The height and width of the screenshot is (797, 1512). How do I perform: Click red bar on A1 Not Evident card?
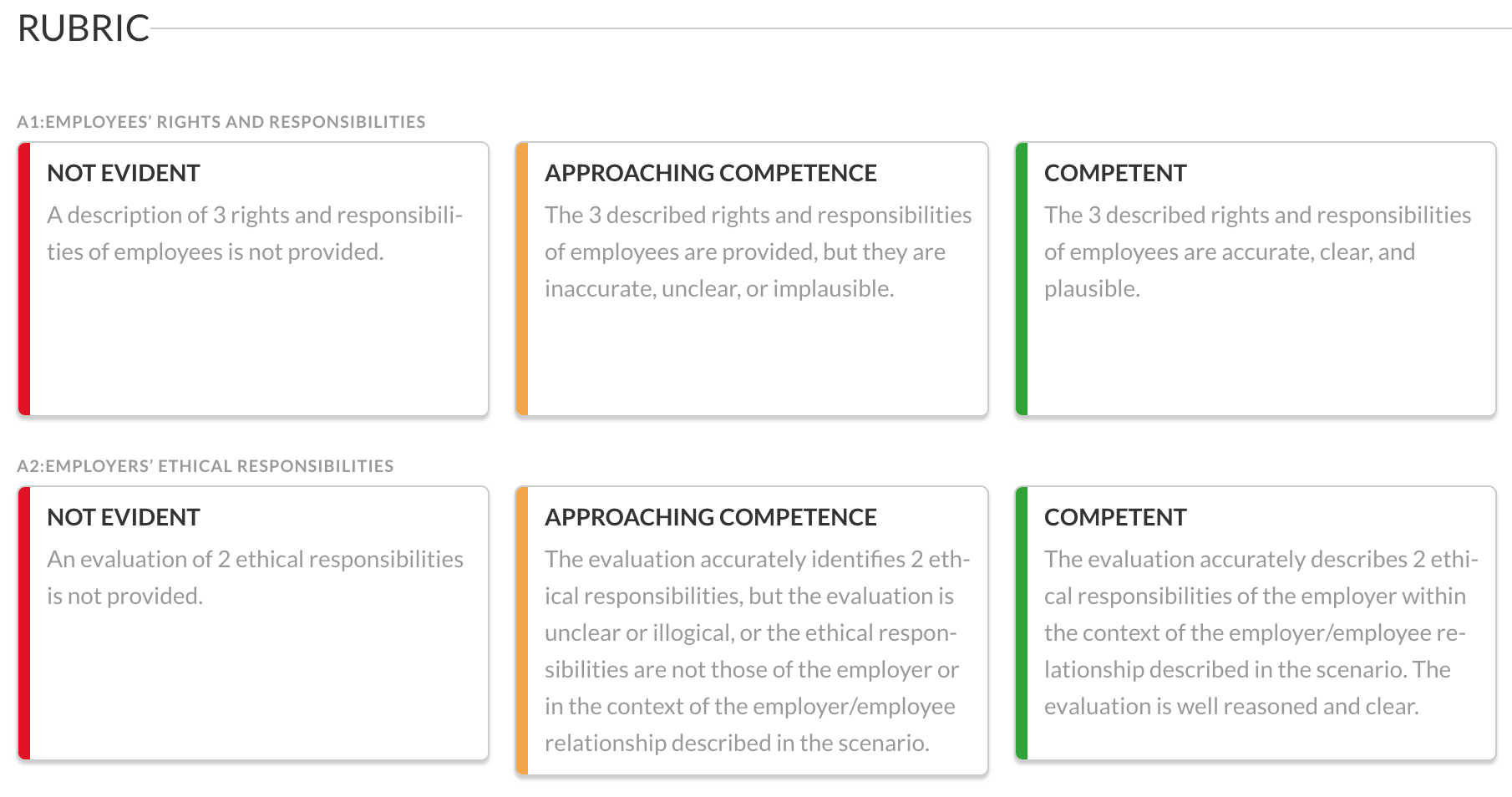24,279
